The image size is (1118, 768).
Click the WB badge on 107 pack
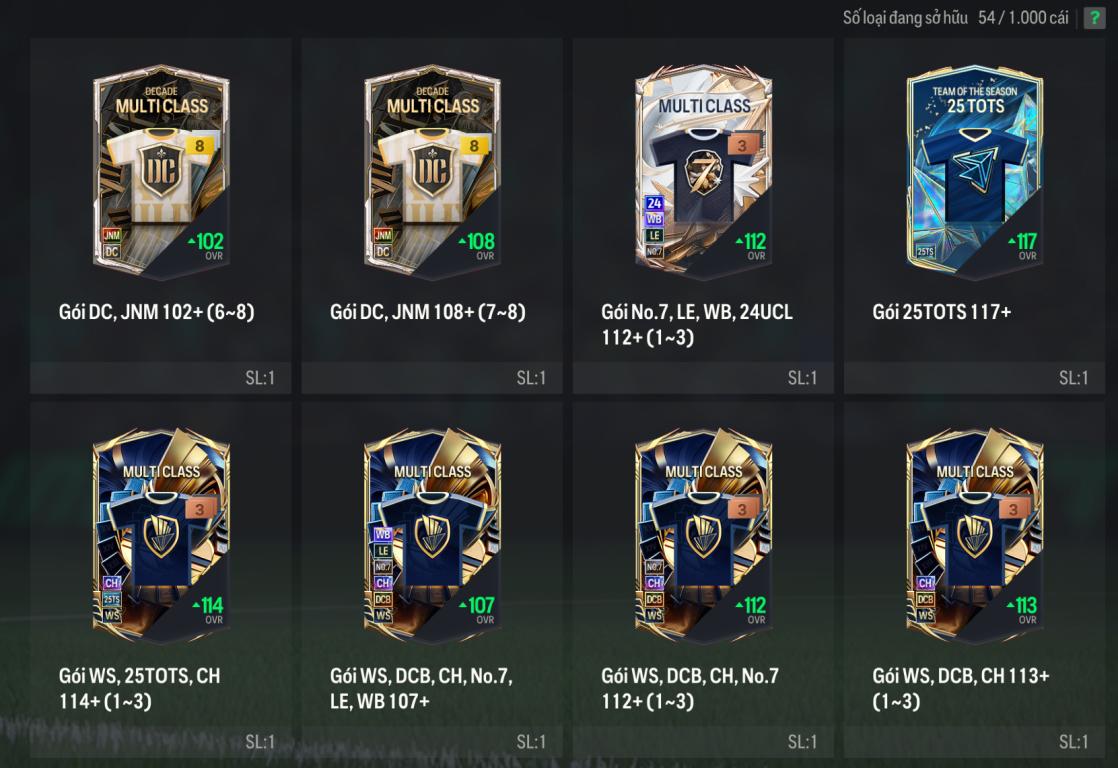pyautogui.click(x=383, y=534)
